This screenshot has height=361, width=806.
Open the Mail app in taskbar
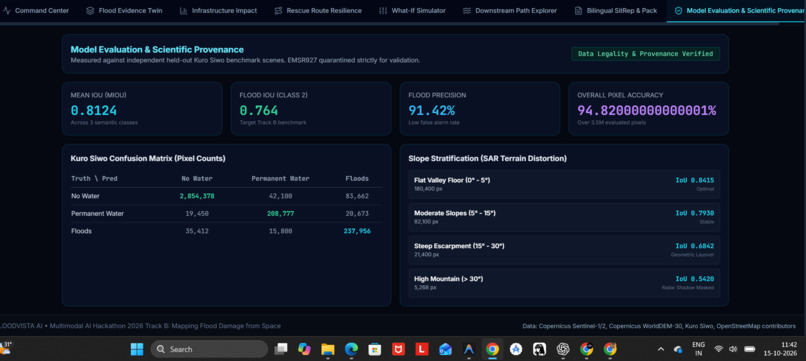[x=445, y=349]
